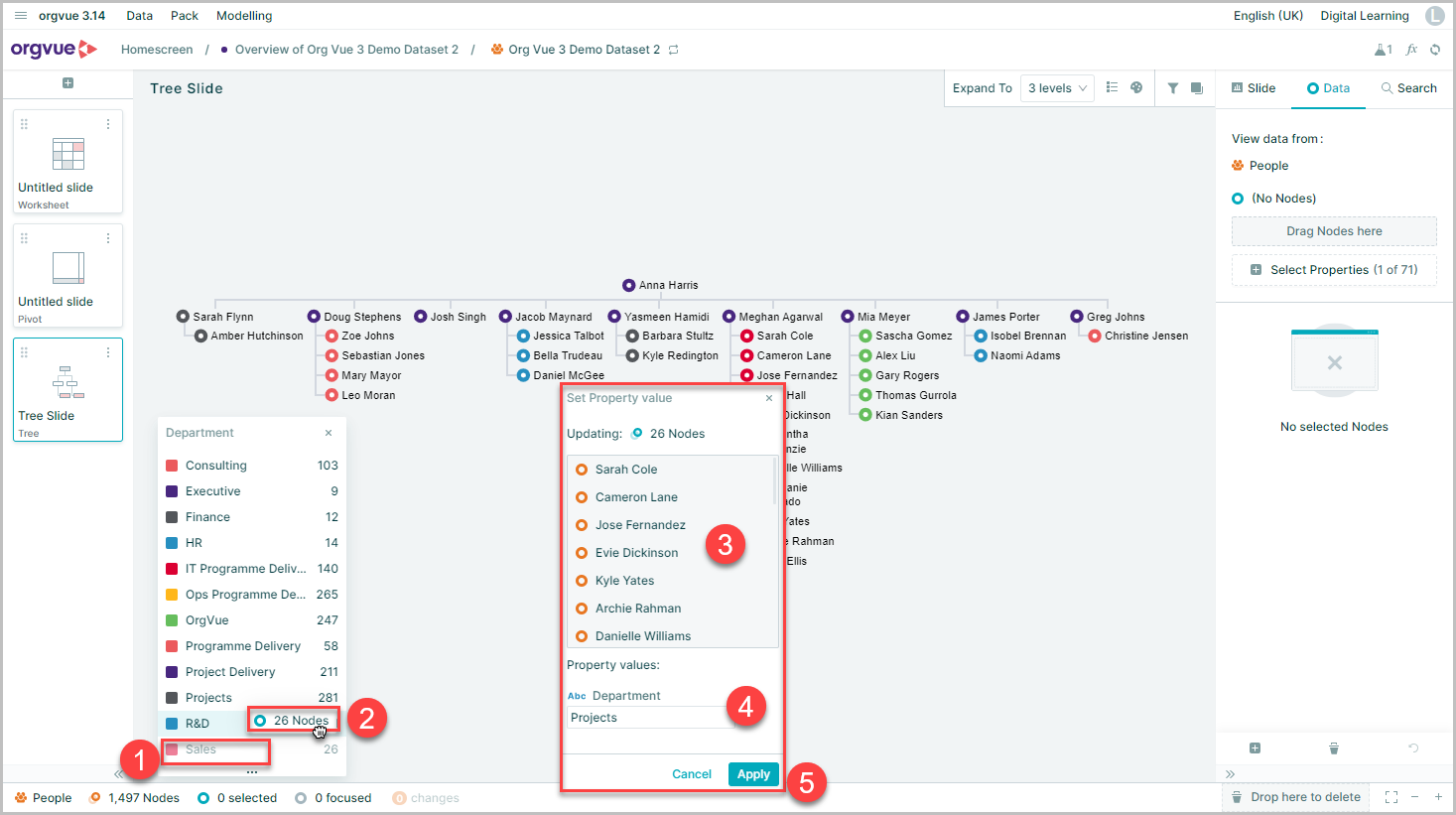Open the colour palette icon in toolbar

click(x=1136, y=88)
